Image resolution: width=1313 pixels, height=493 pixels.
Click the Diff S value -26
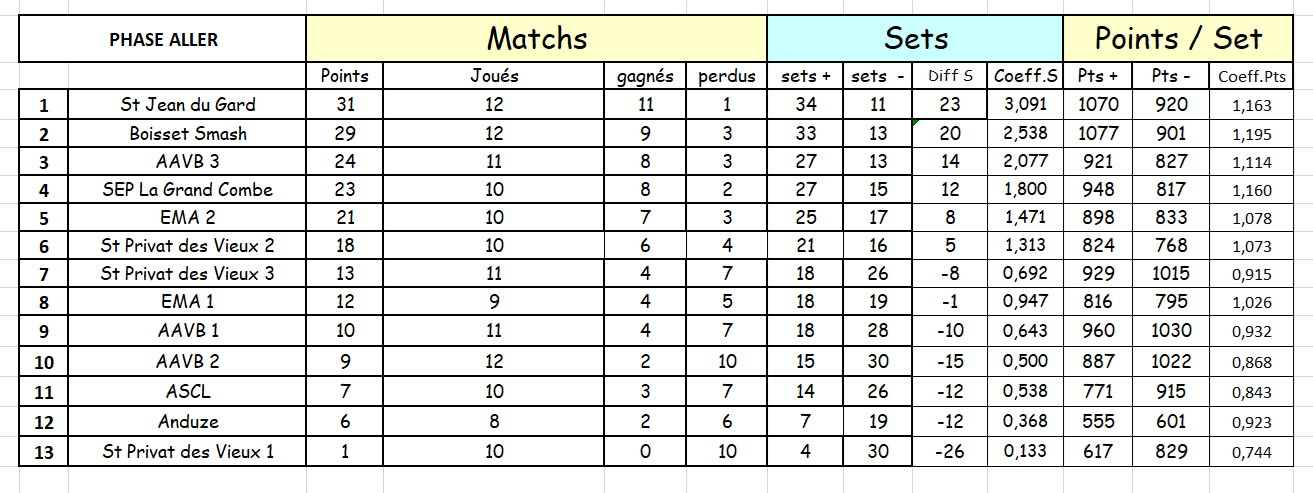point(950,452)
